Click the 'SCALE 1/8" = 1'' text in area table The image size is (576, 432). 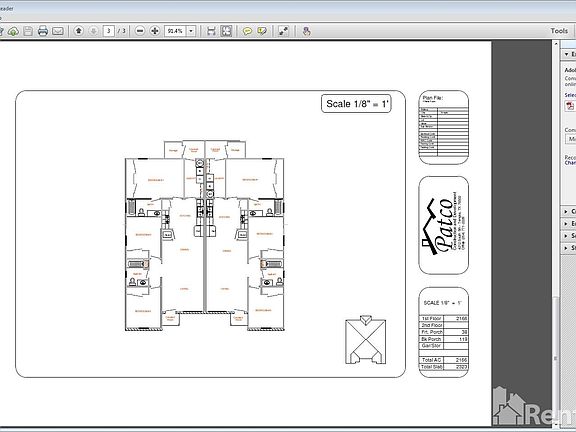click(442, 303)
